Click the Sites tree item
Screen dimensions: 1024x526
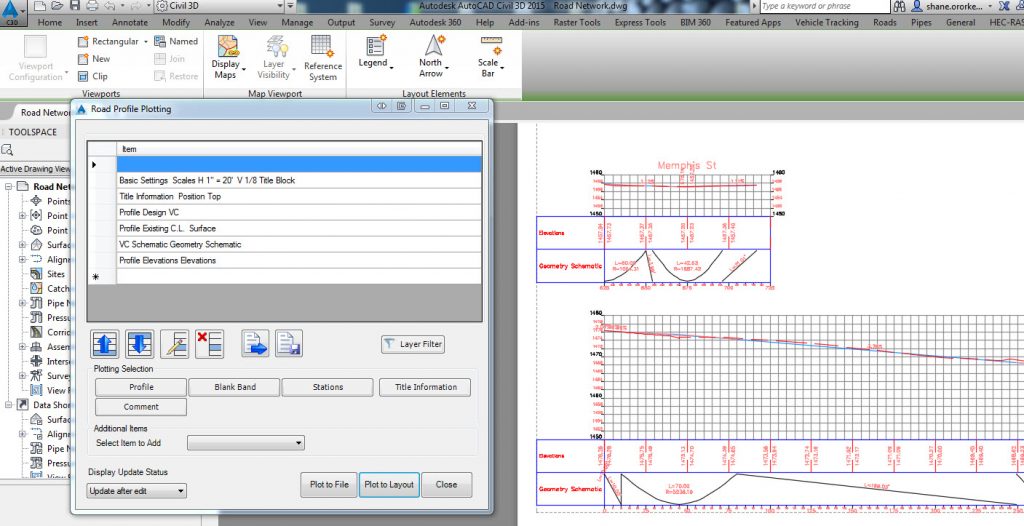click(x=48, y=274)
